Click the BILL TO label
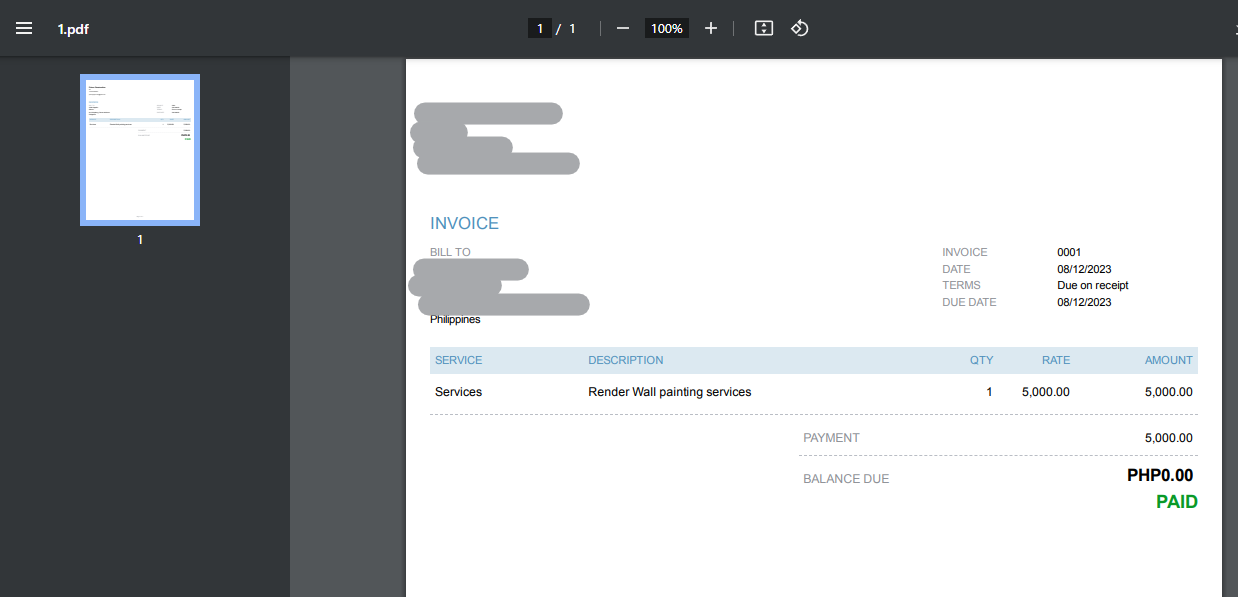This screenshot has width=1238, height=597. tap(450, 252)
